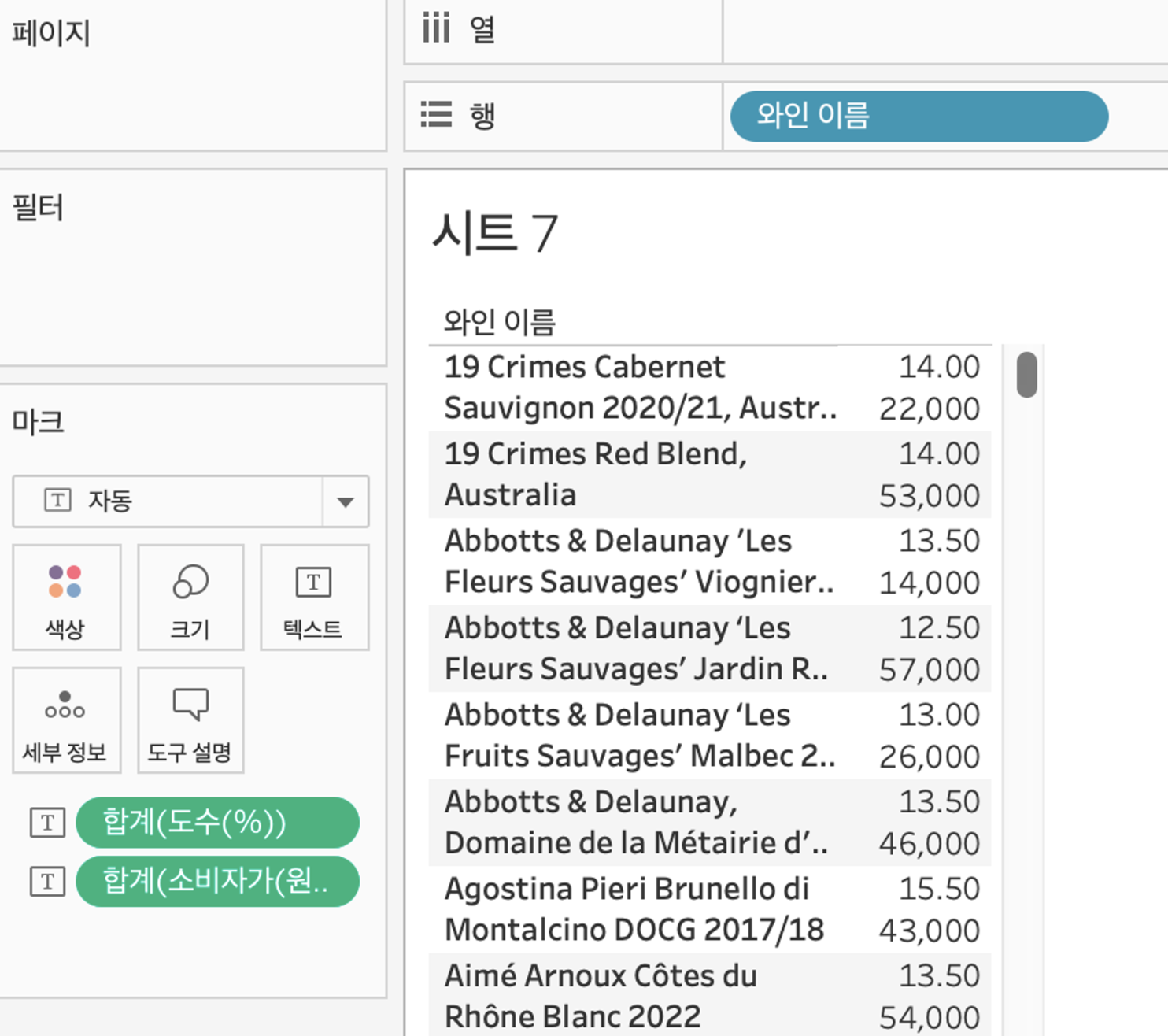Click the 와인 이름 column header
Screen dimensions: 1168x1036
500,322
